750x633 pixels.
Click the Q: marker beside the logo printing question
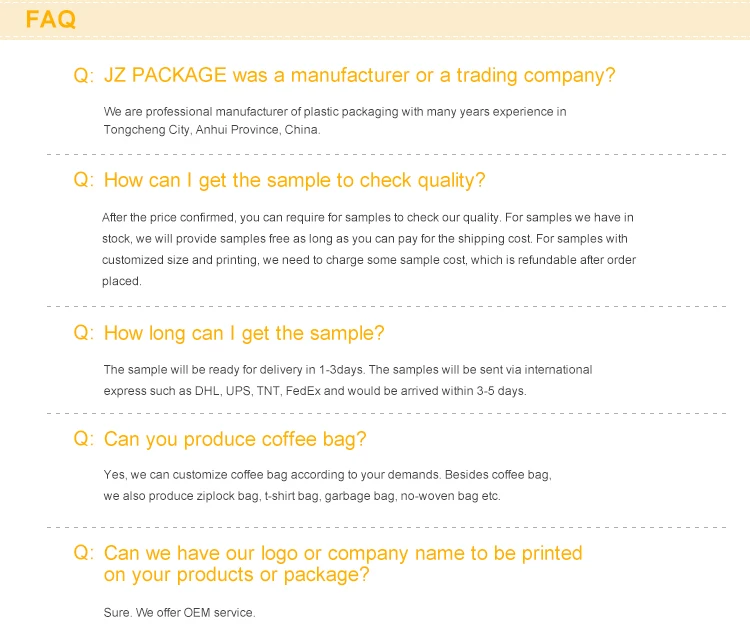[x=83, y=554]
